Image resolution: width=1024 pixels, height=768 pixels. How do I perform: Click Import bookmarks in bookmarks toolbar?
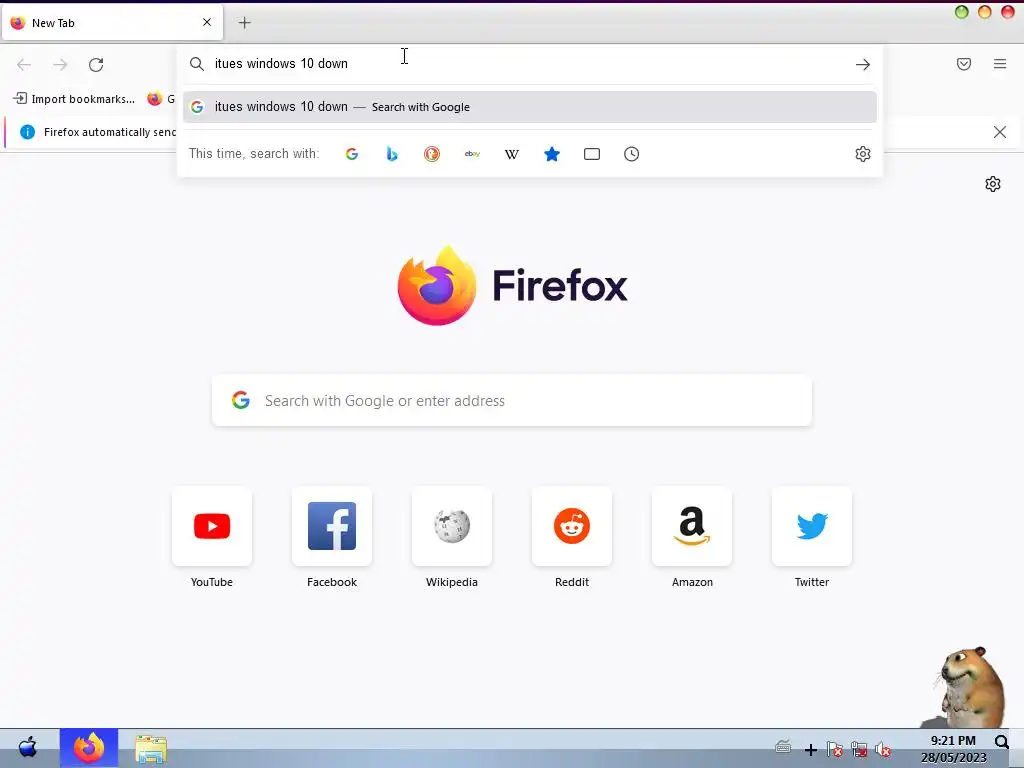point(74,99)
